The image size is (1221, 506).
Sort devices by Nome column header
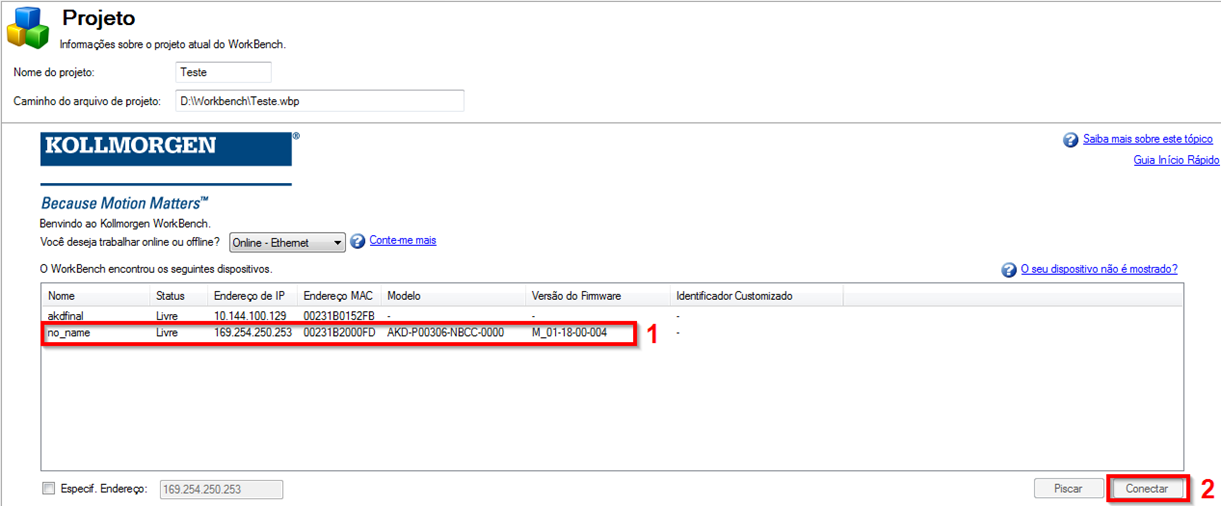pos(96,296)
